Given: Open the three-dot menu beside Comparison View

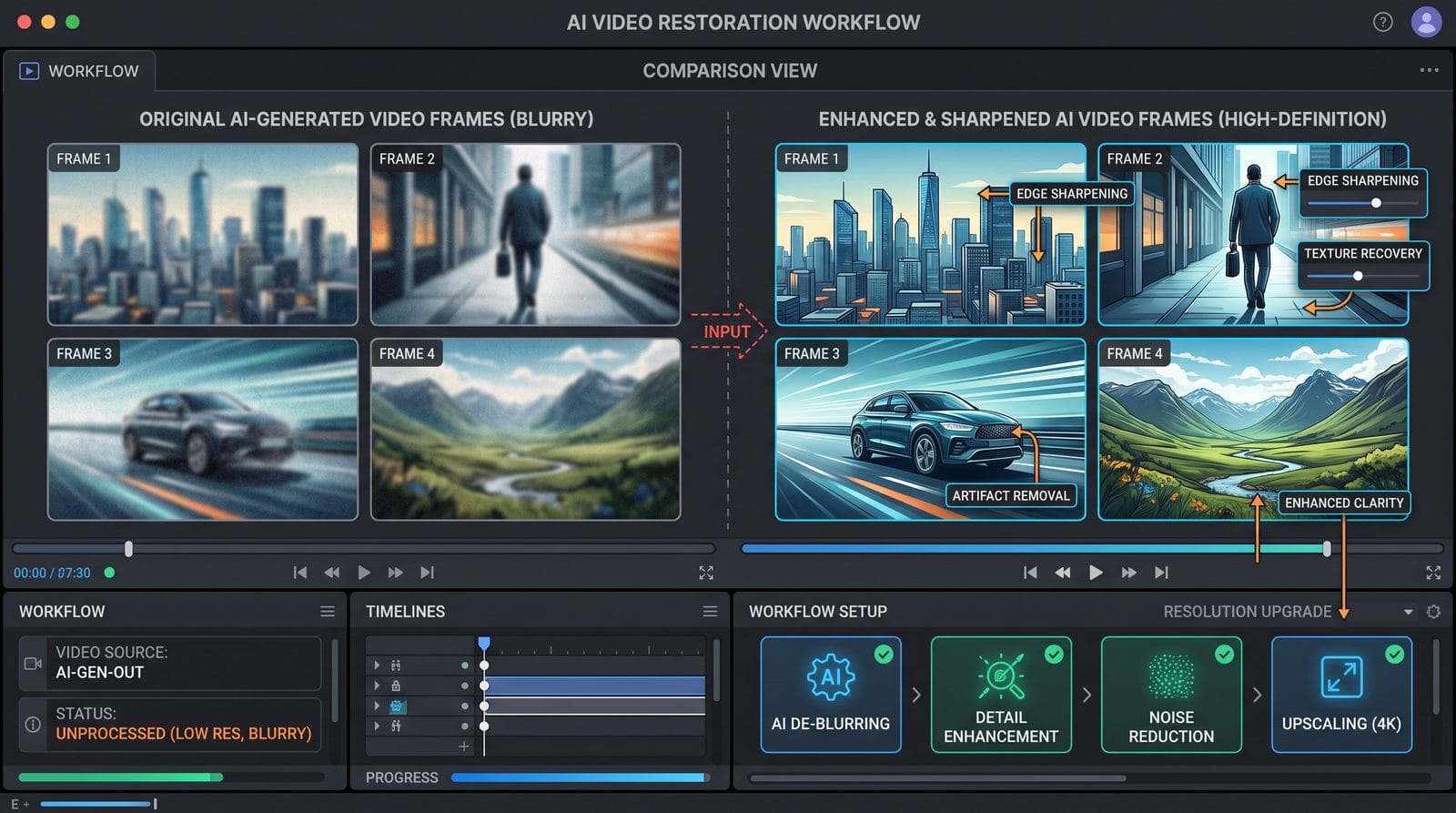Looking at the screenshot, I should click(1429, 70).
